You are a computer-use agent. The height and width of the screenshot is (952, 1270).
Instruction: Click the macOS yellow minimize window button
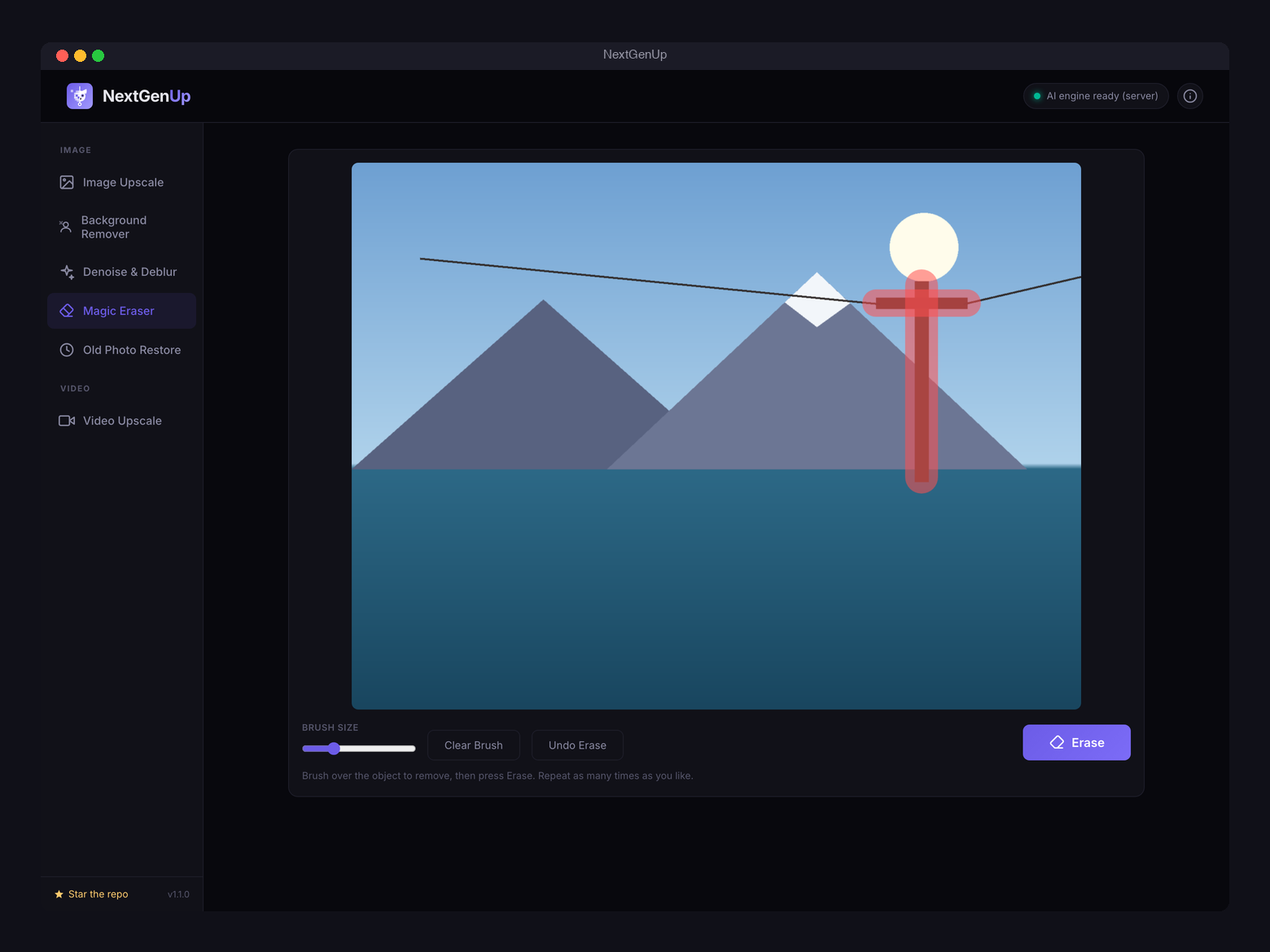click(x=80, y=55)
